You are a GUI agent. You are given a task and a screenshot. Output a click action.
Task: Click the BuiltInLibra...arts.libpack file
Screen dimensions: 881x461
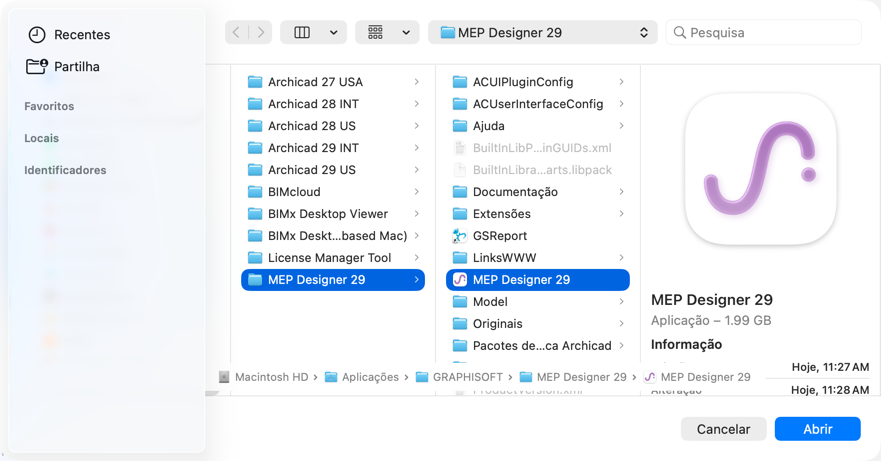click(538, 170)
